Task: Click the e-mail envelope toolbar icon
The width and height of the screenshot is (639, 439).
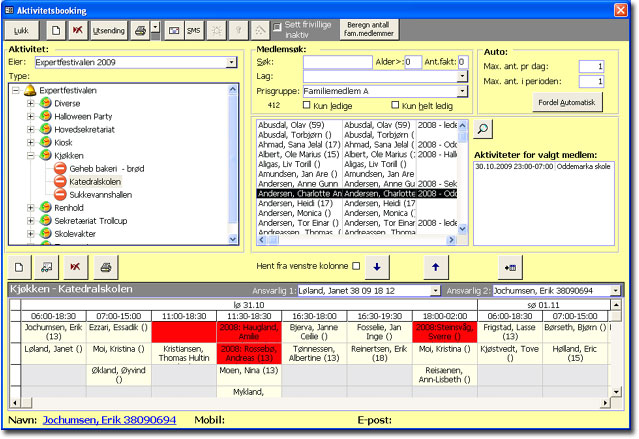Action: (x=174, y=31)
